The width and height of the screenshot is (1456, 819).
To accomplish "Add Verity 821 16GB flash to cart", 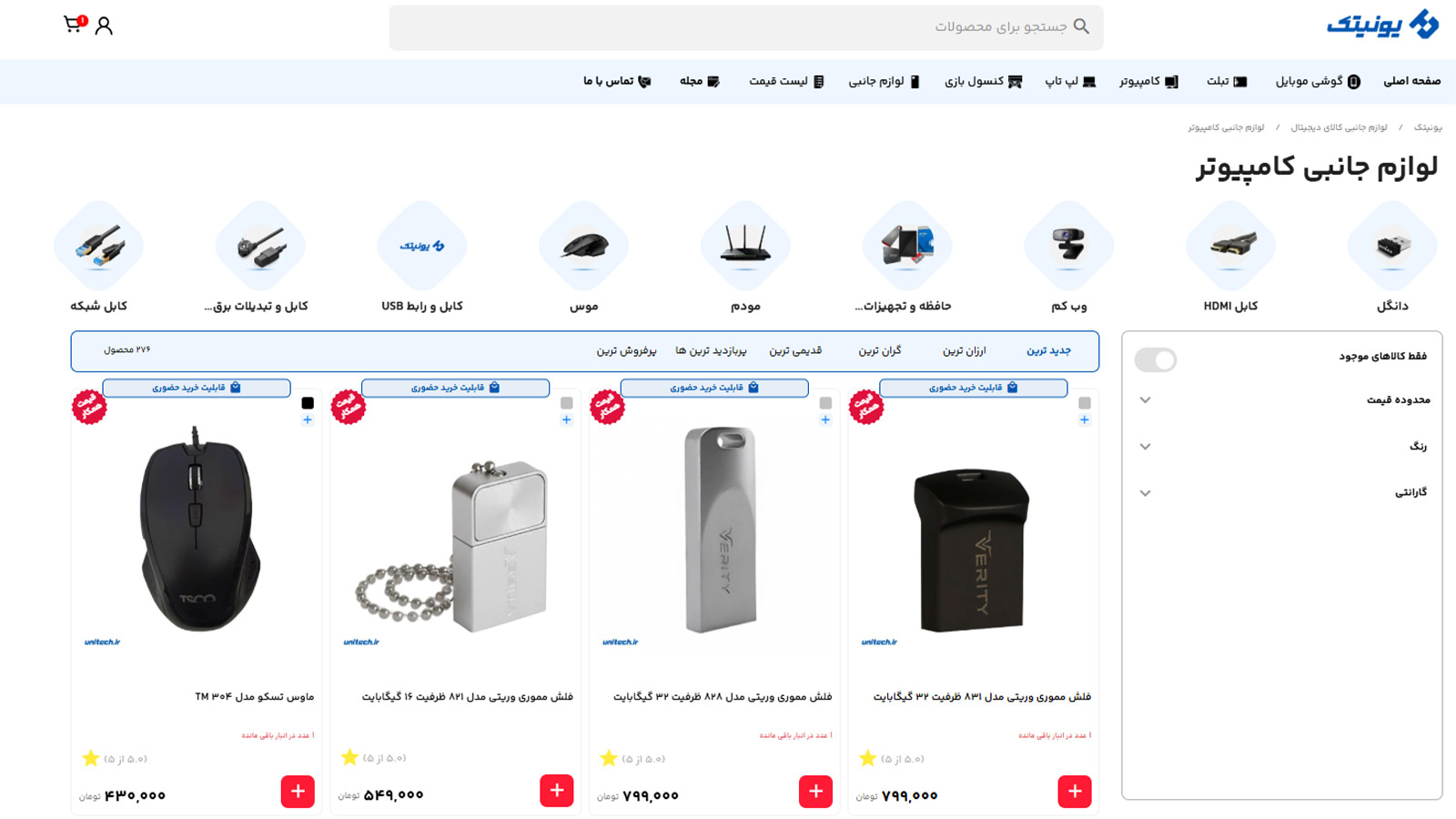I will (x=557, y=791).
